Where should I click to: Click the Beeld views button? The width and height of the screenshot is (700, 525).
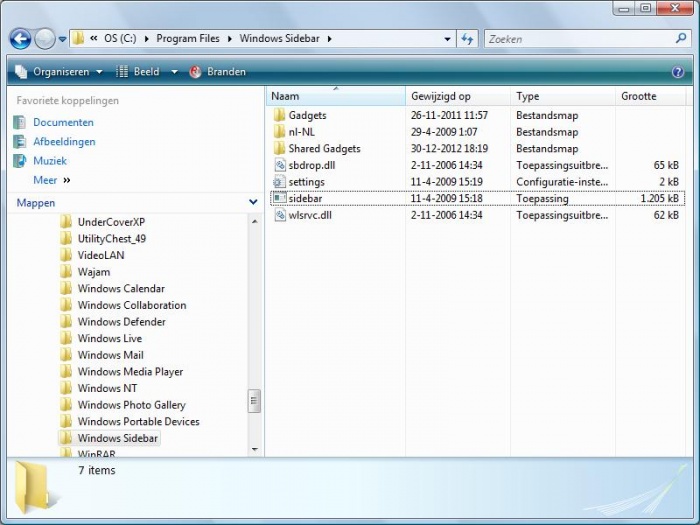(x=137, y=72)
